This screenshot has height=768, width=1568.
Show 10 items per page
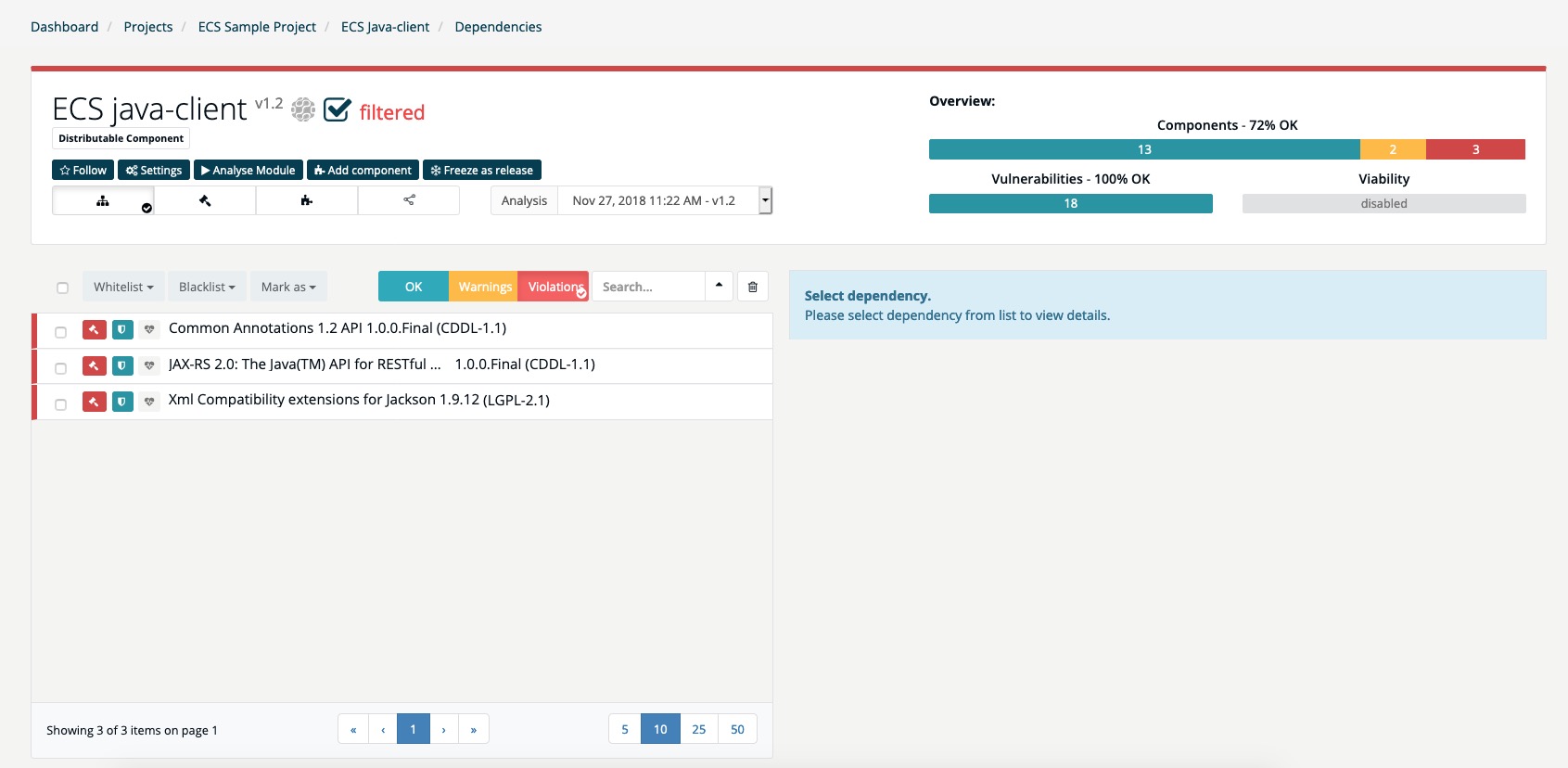coord(660,729)
